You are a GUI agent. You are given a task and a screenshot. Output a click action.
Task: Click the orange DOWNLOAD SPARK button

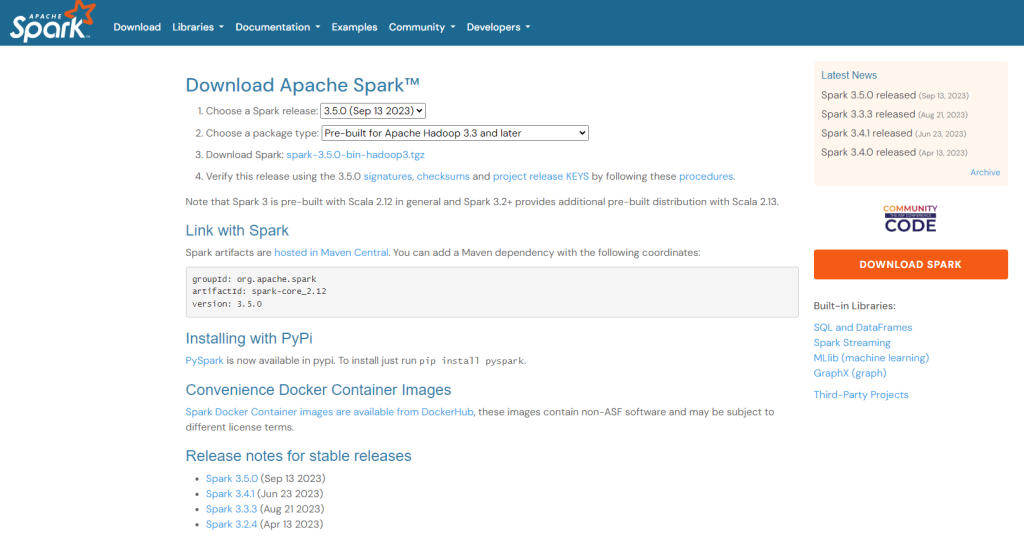click(x=910, y=265)
